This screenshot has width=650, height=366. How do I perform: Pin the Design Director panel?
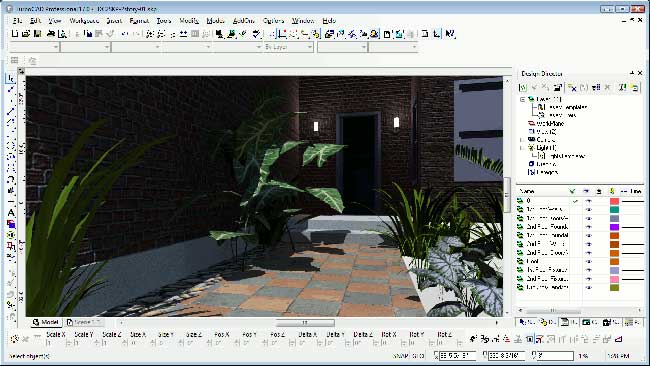(632, 73)
